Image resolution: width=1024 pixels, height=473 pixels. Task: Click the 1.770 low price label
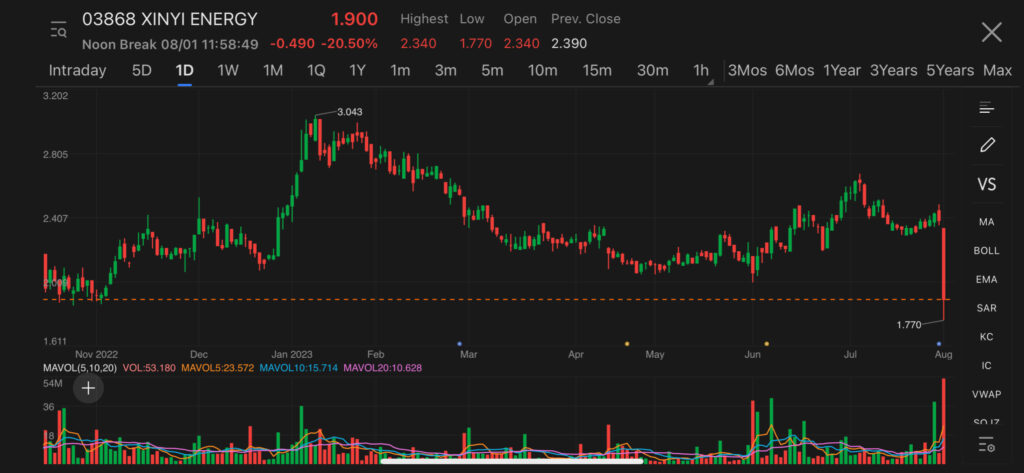click(x=908, y=324)
